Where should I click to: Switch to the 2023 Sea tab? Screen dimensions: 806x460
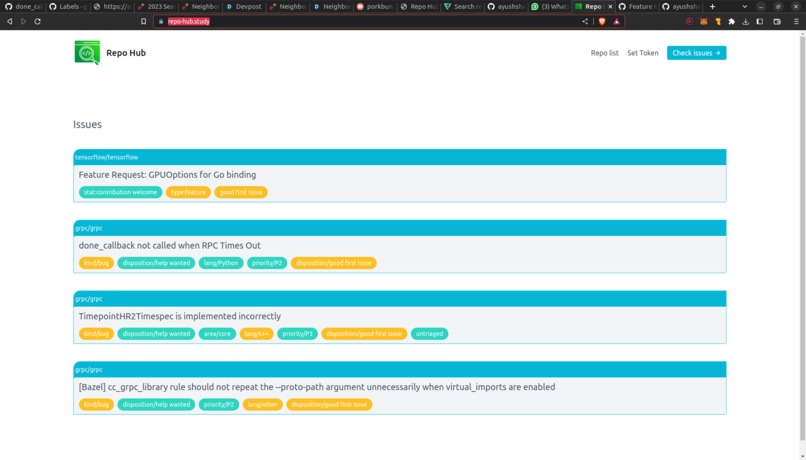[x=156, y=7]
